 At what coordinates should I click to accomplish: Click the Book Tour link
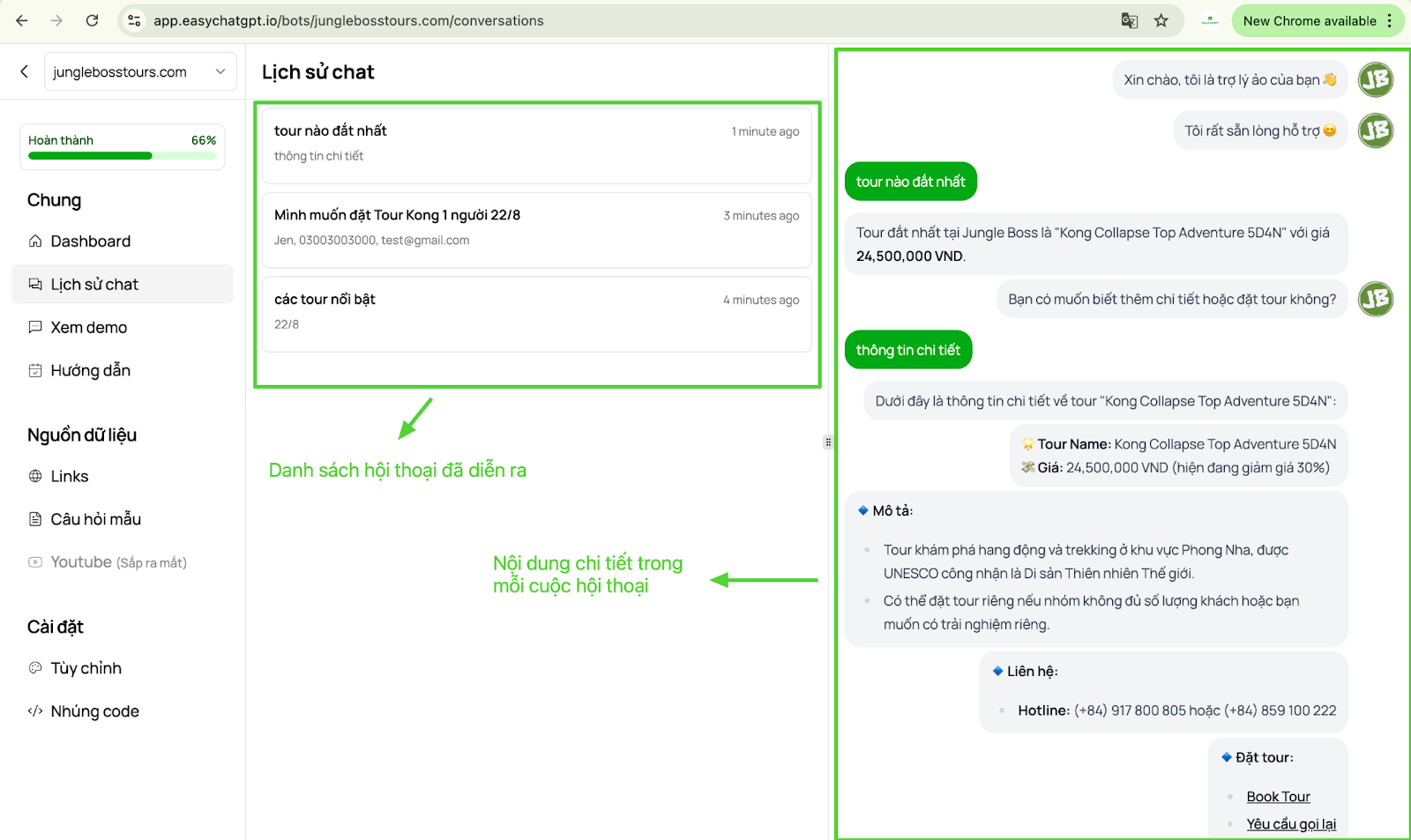point(1278,797)
